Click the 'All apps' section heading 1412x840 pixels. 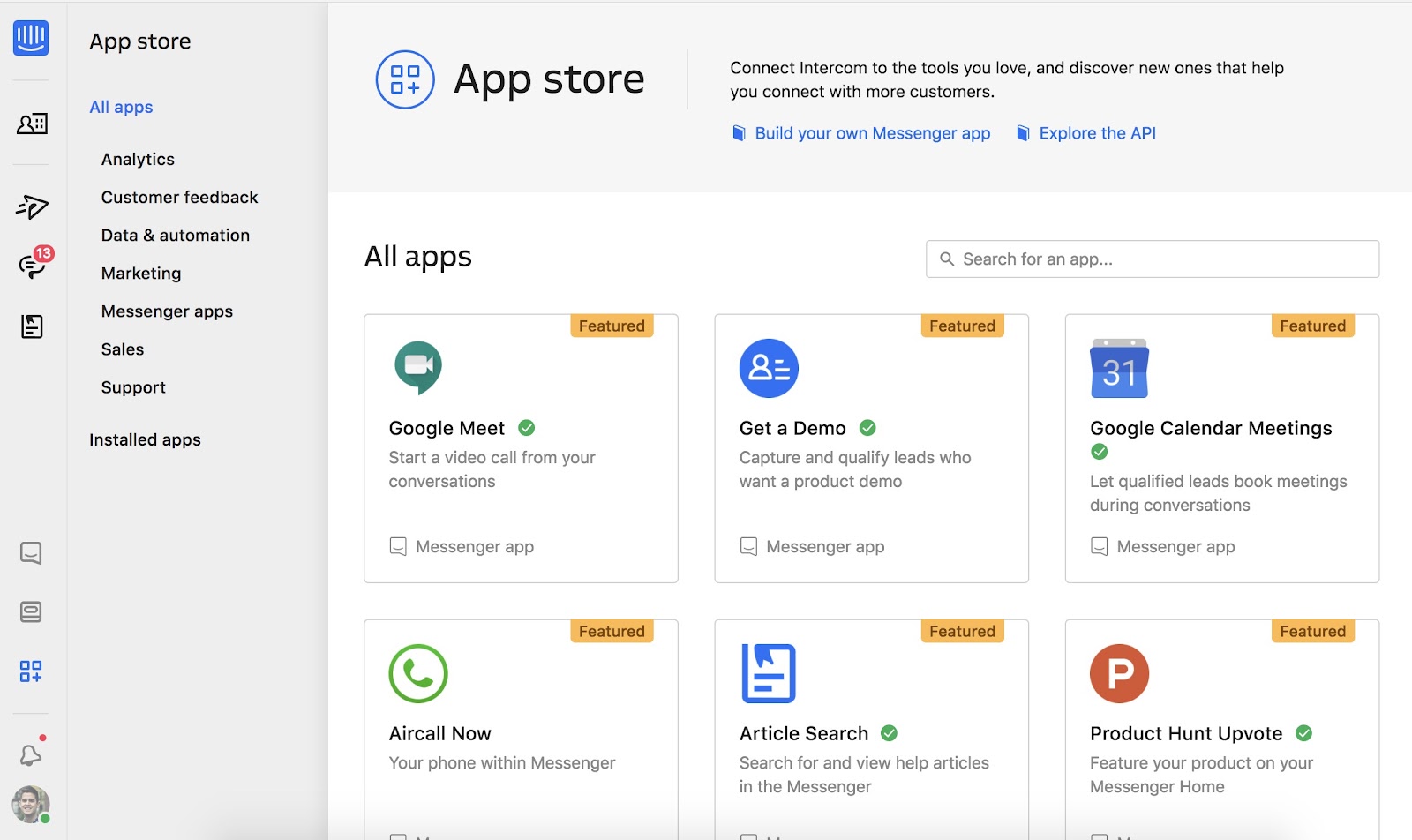pos(418,257)
